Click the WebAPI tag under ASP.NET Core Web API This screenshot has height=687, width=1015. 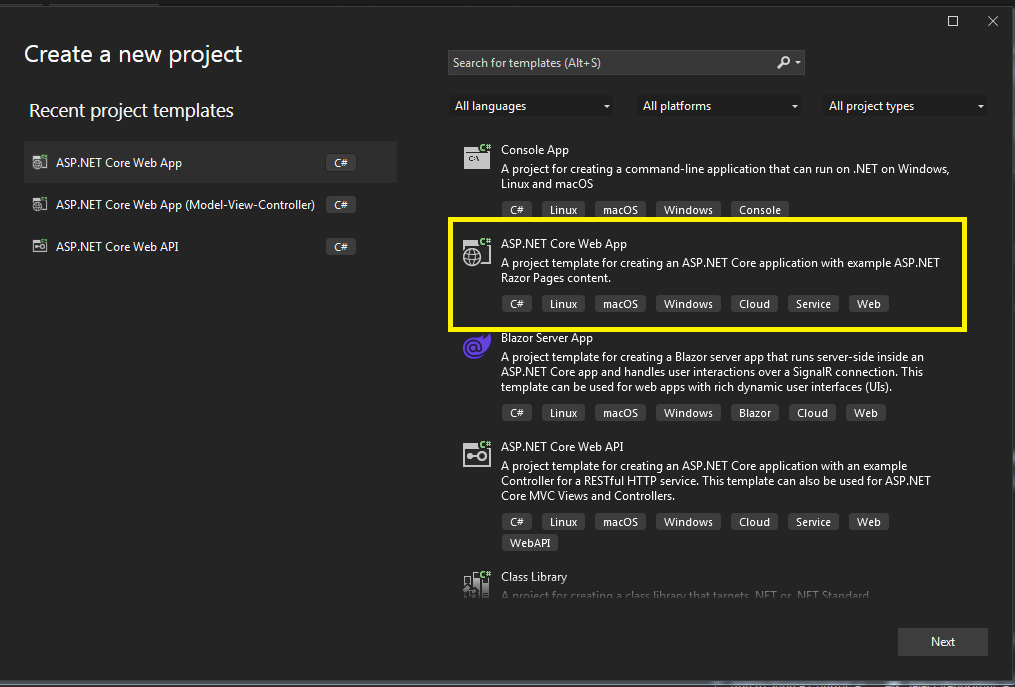pos(529,542)
